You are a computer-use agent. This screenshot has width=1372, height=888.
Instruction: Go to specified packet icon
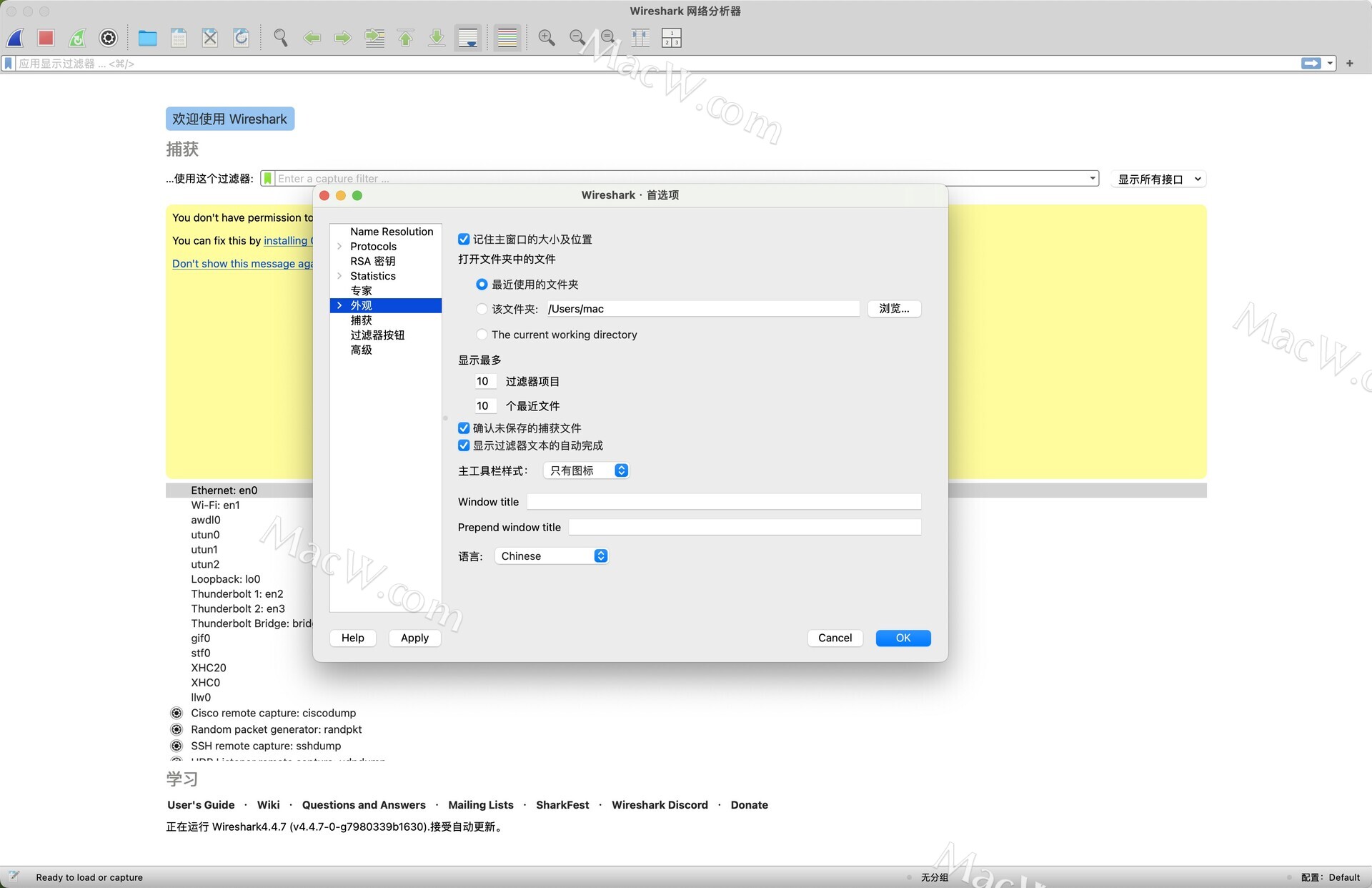coord(374,38)
